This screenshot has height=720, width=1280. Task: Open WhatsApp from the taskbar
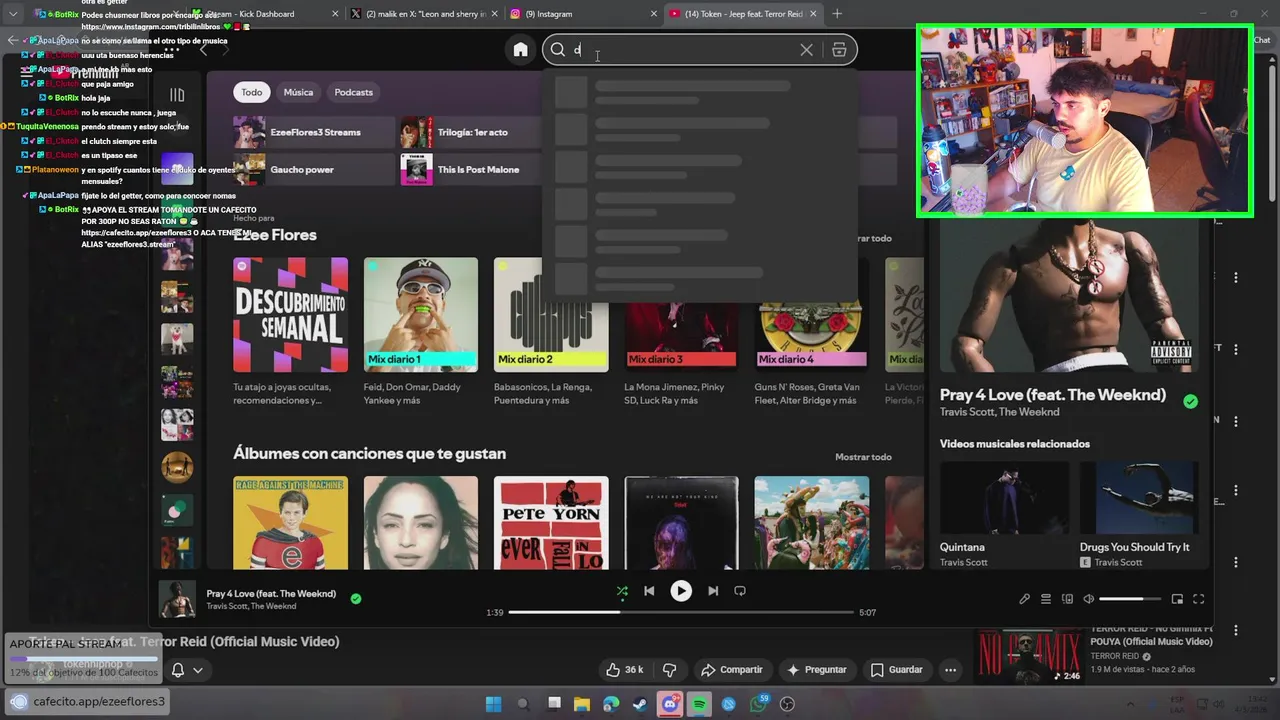click(x=757, y=704)
